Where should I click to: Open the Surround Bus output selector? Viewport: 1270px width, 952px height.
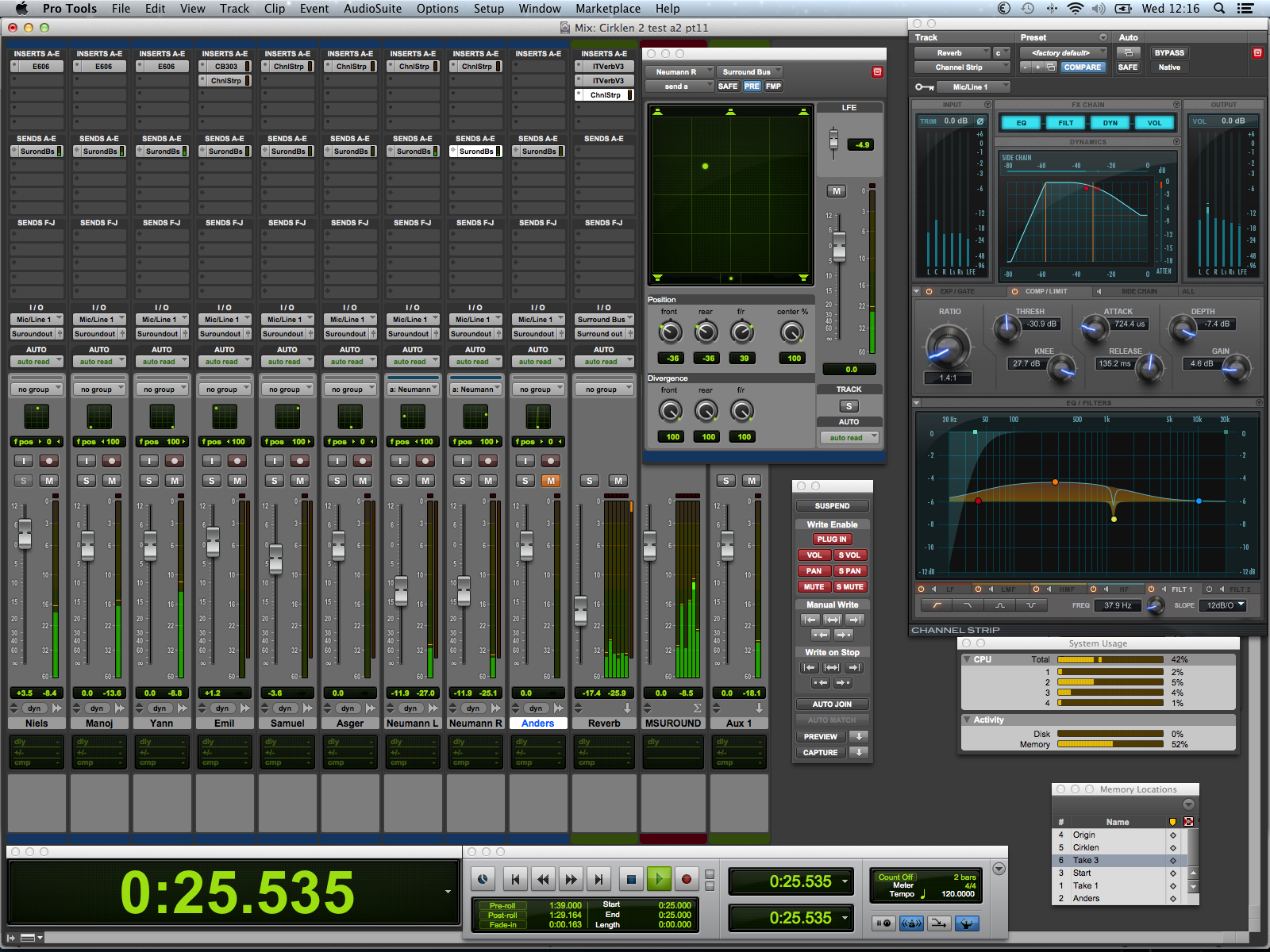pyautogui.click(x=749, y=71)
